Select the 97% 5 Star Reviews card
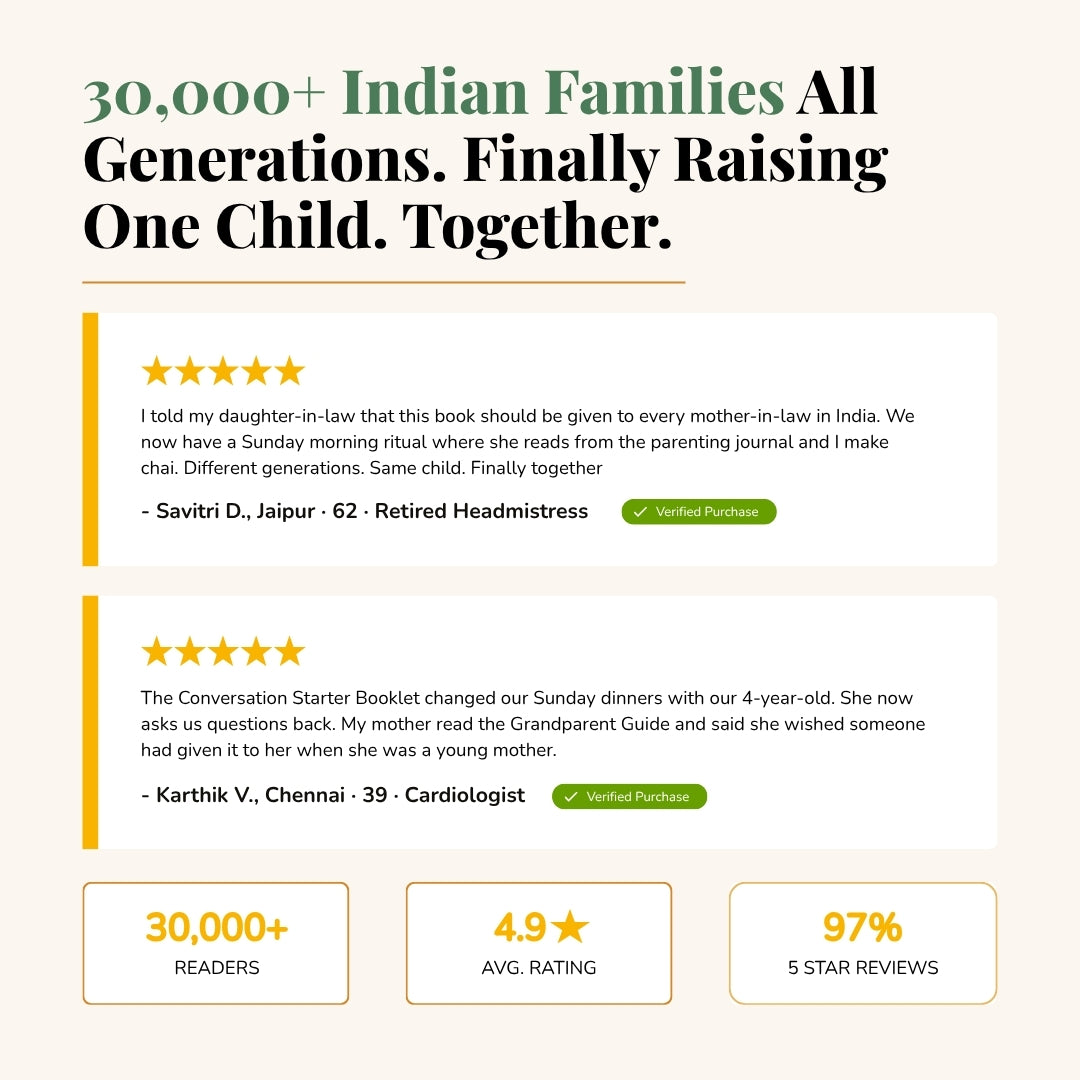Screen dimensions: 1080x1080 [x=863, y=943]
